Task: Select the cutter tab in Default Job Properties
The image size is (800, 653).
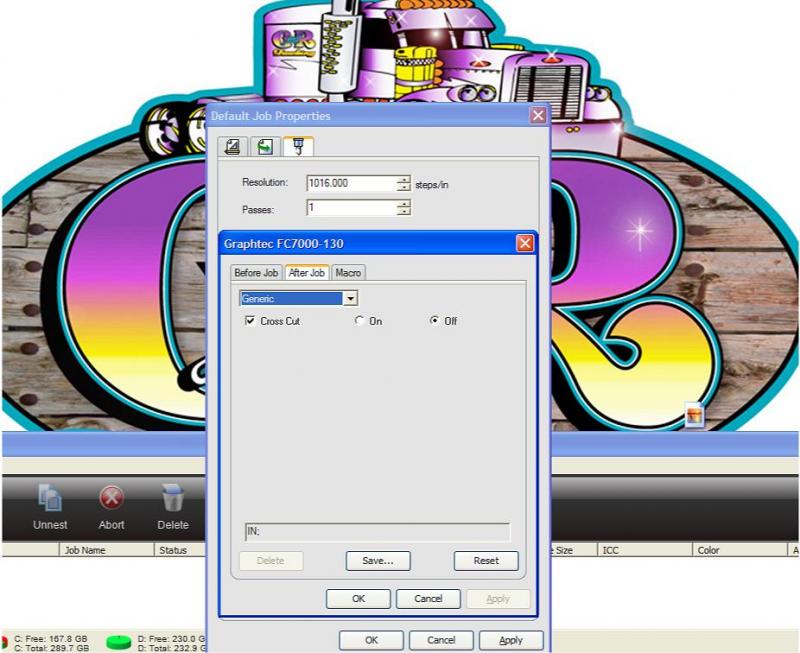Action: [298, 146]
